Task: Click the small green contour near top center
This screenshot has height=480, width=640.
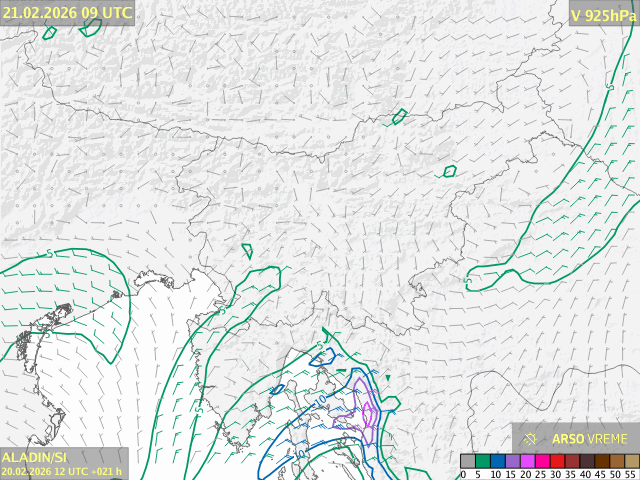Action: pos(400,116)
